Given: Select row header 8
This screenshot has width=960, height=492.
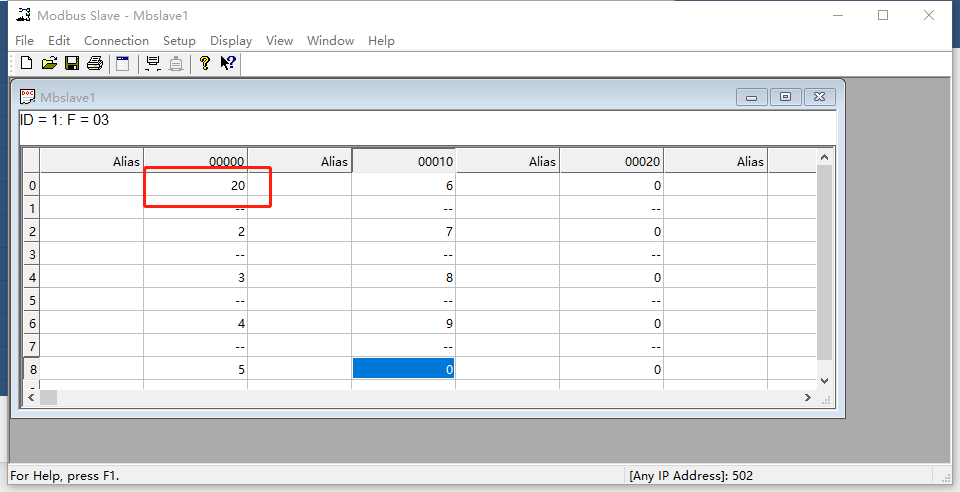Looking at the screenshot, I should [32, 368].
